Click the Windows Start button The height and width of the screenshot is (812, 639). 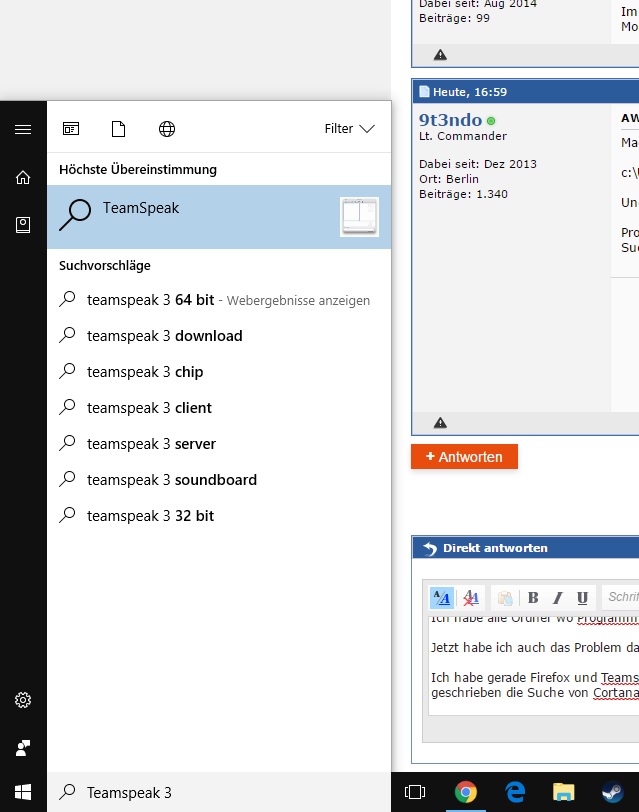[x=23, y=792]
